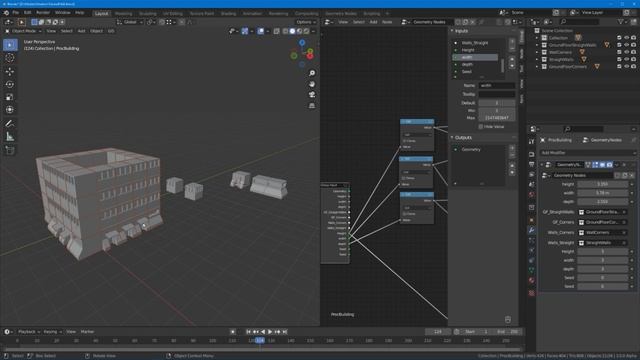Open the Output properties tab icon

pos(531,164)
